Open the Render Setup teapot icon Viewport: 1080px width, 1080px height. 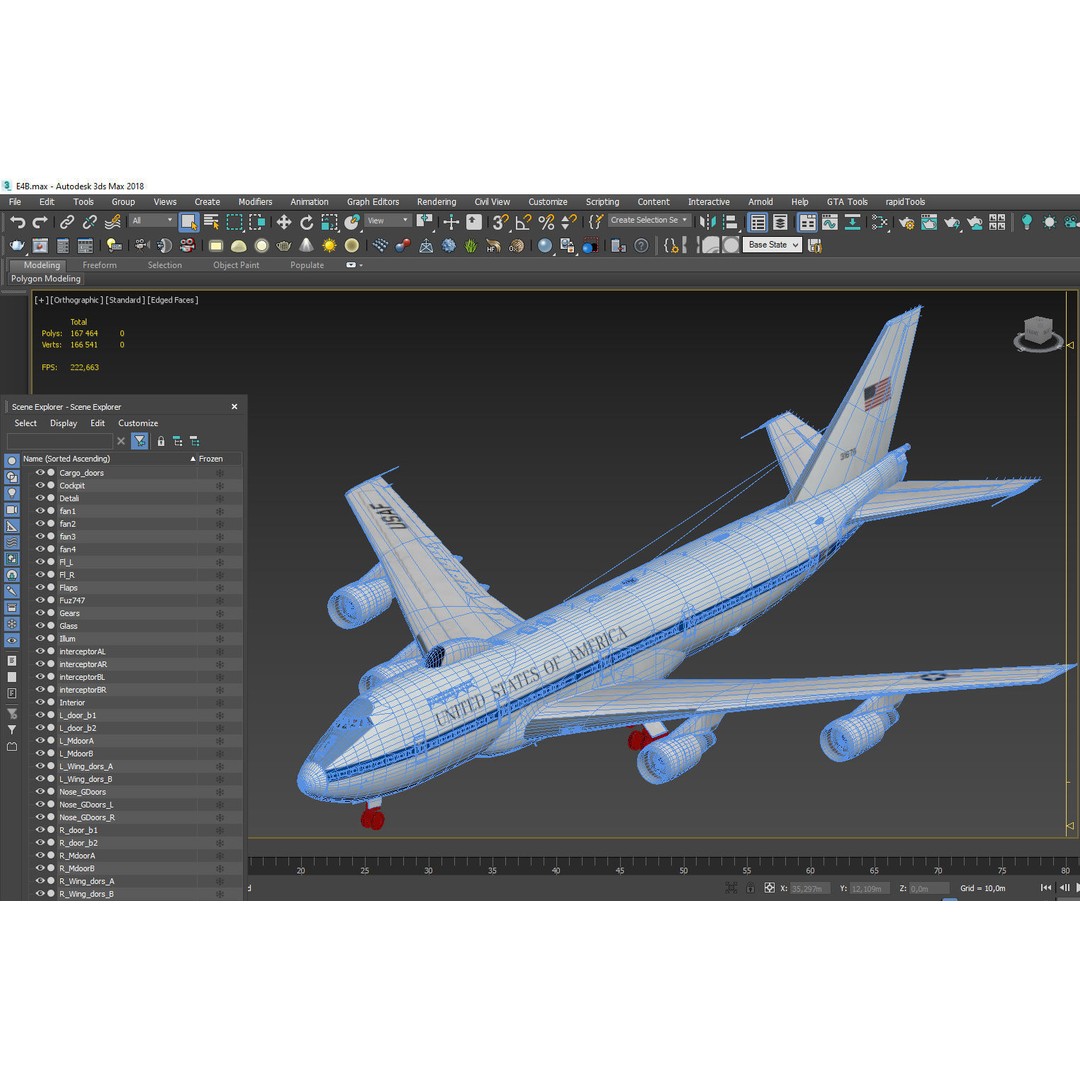pos(906,222)
